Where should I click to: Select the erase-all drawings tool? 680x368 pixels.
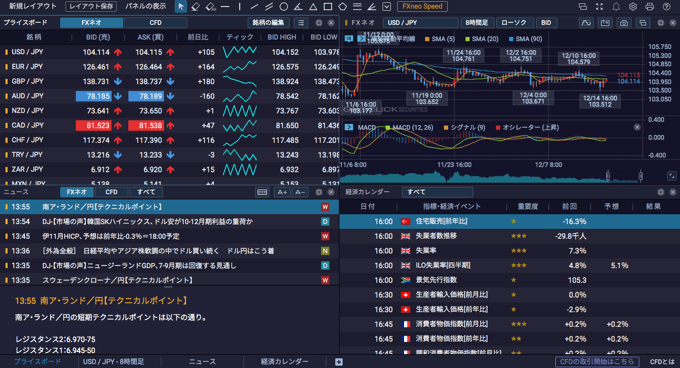coord(210,7)
